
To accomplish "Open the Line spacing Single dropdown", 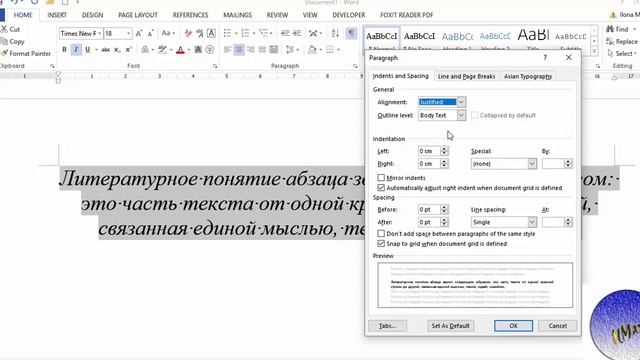I will coord(532,222).
